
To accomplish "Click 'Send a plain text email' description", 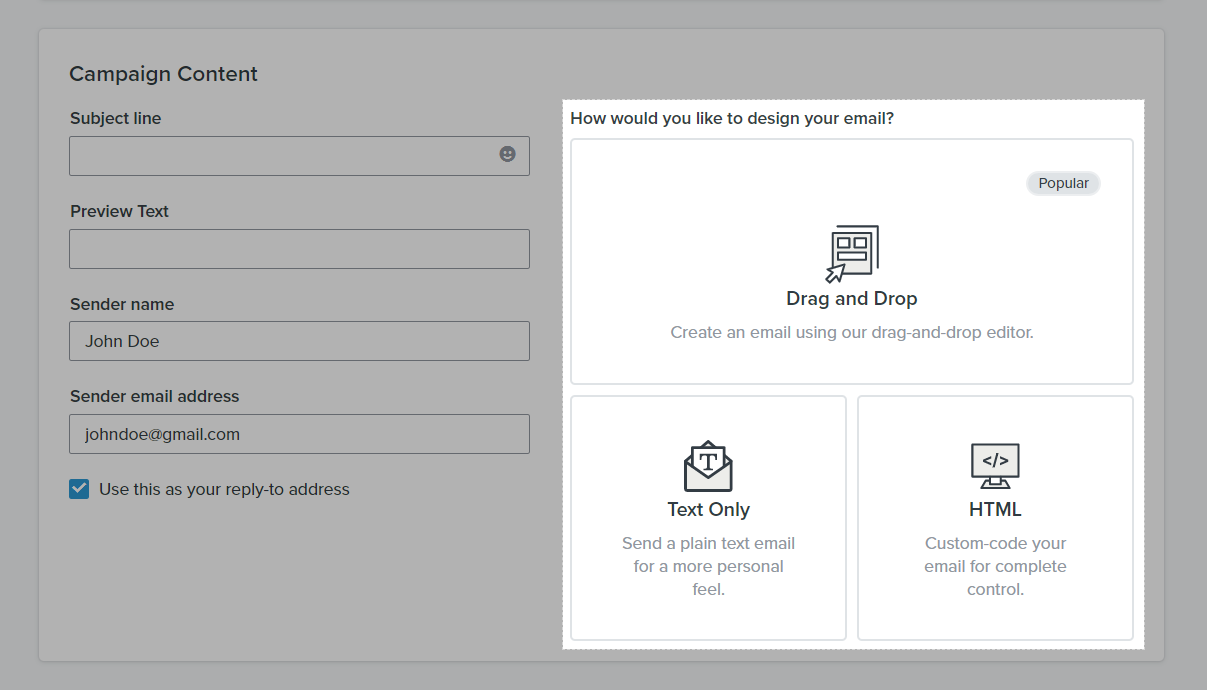I will tap(708, 566).
